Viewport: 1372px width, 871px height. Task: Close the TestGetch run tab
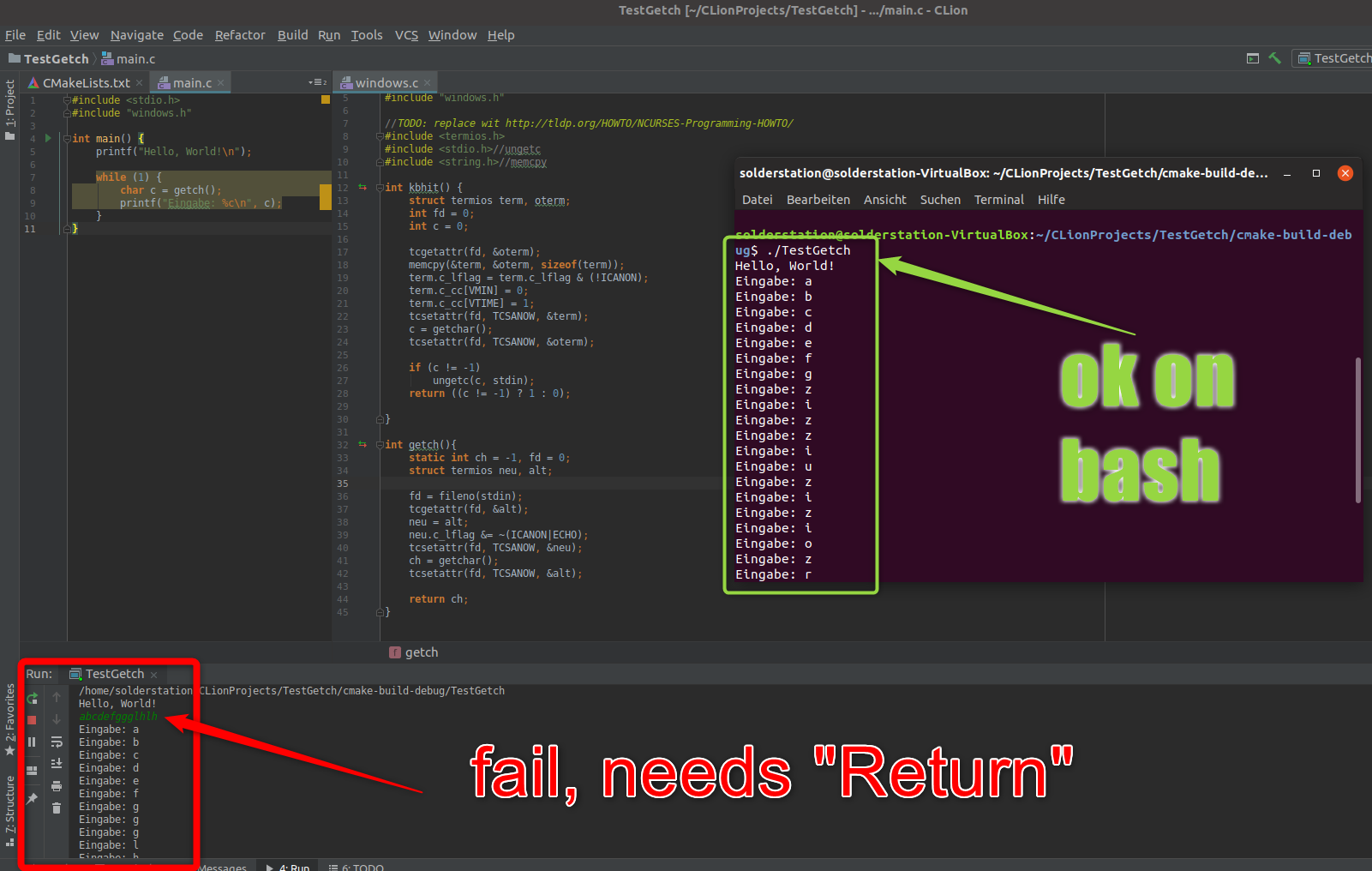tap(153, 675)
